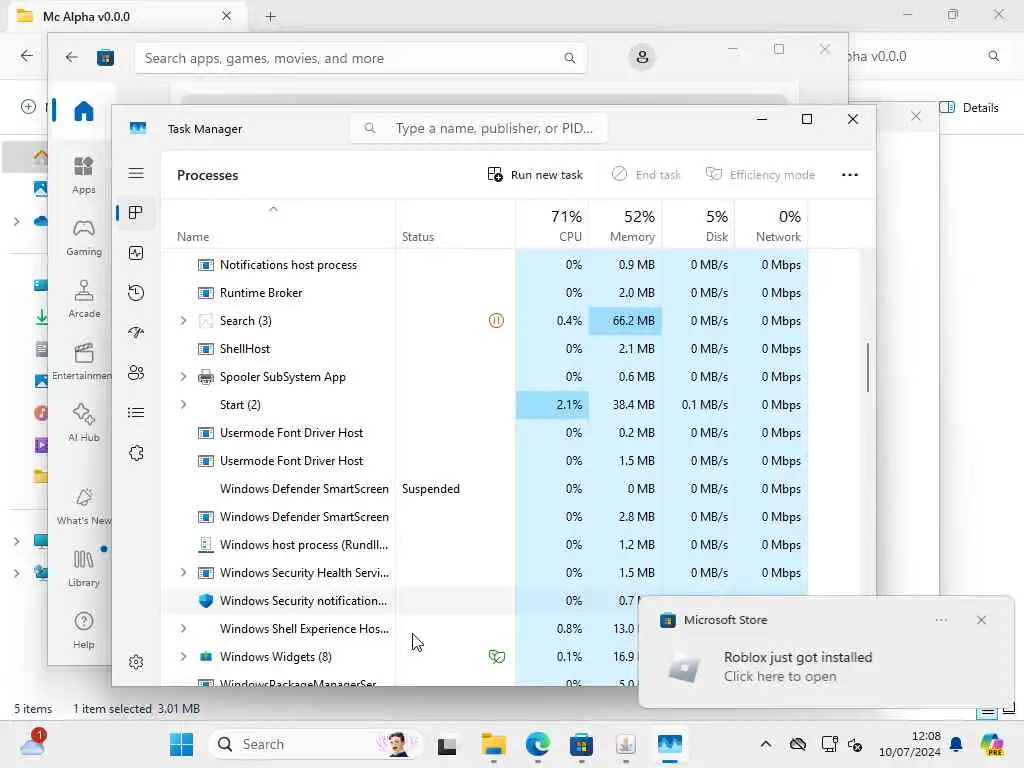Expand Windows Shell Experience Host row
The image size is (1024, 768).
coord(184,629)
